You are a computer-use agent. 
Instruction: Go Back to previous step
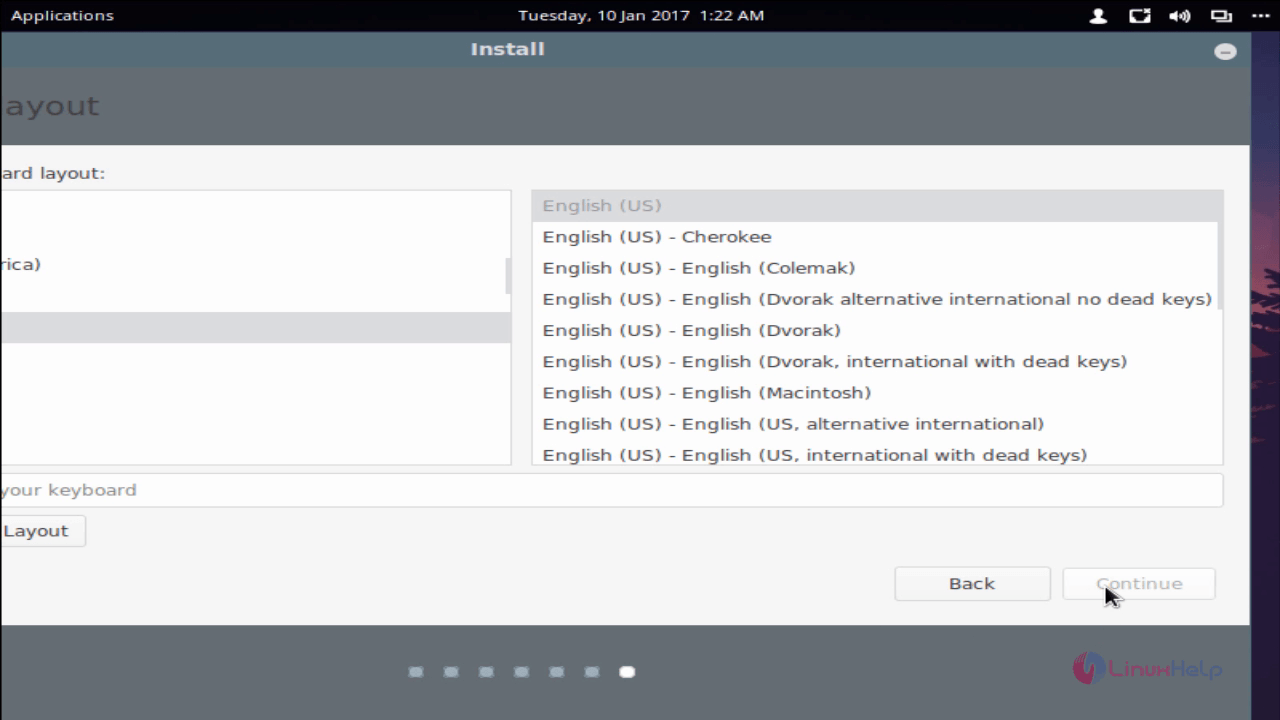972,584
